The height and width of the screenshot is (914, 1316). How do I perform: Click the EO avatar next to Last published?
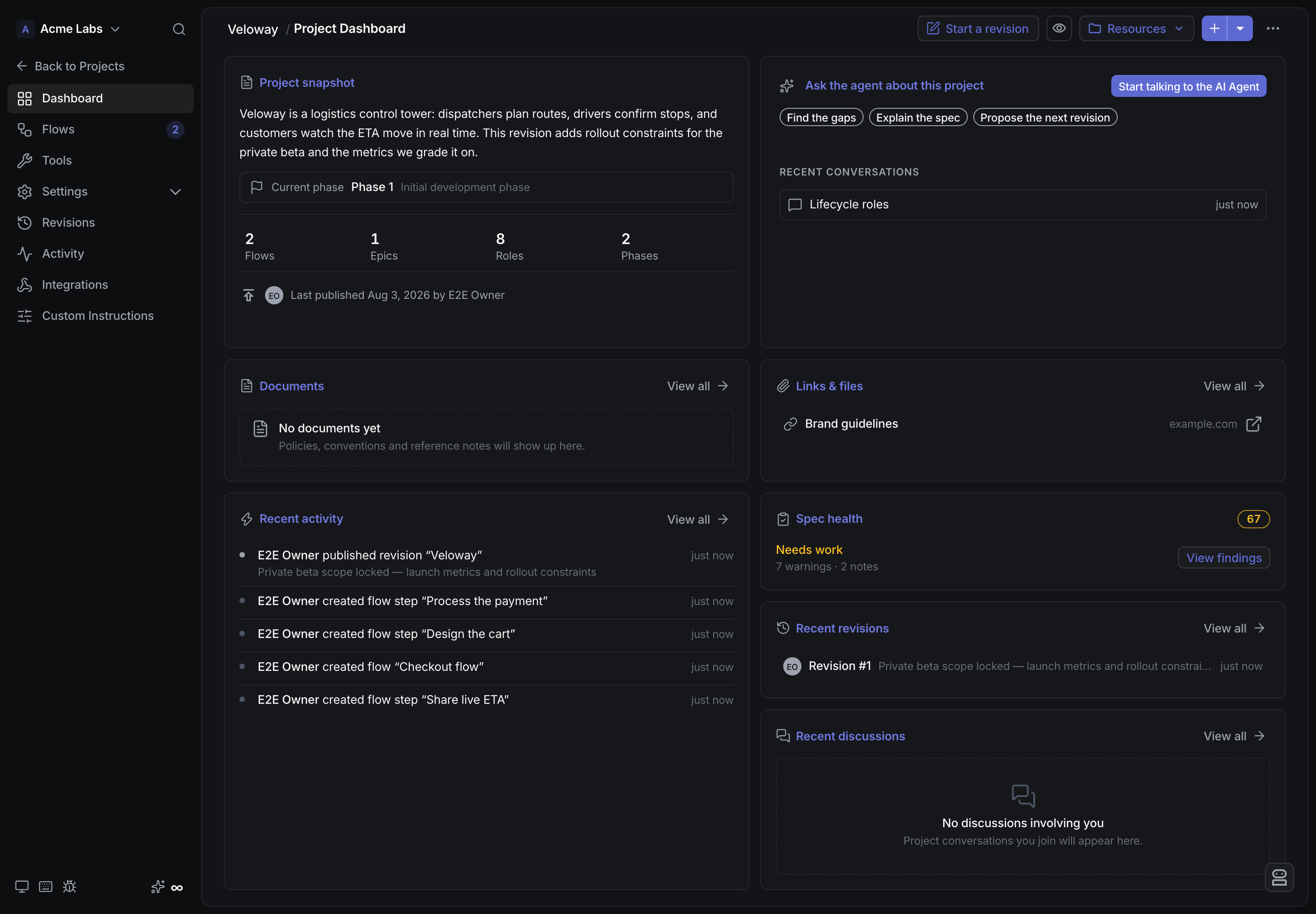(274, 296)
